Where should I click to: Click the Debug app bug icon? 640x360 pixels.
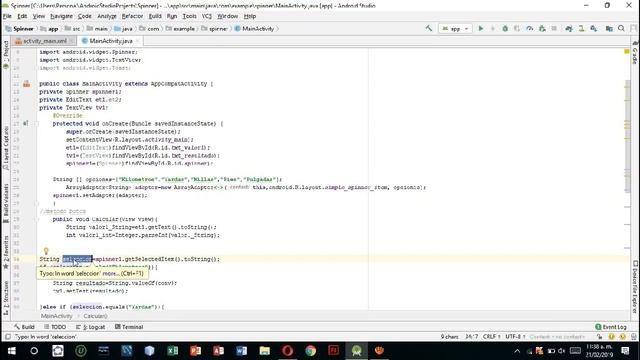point(505,28)
